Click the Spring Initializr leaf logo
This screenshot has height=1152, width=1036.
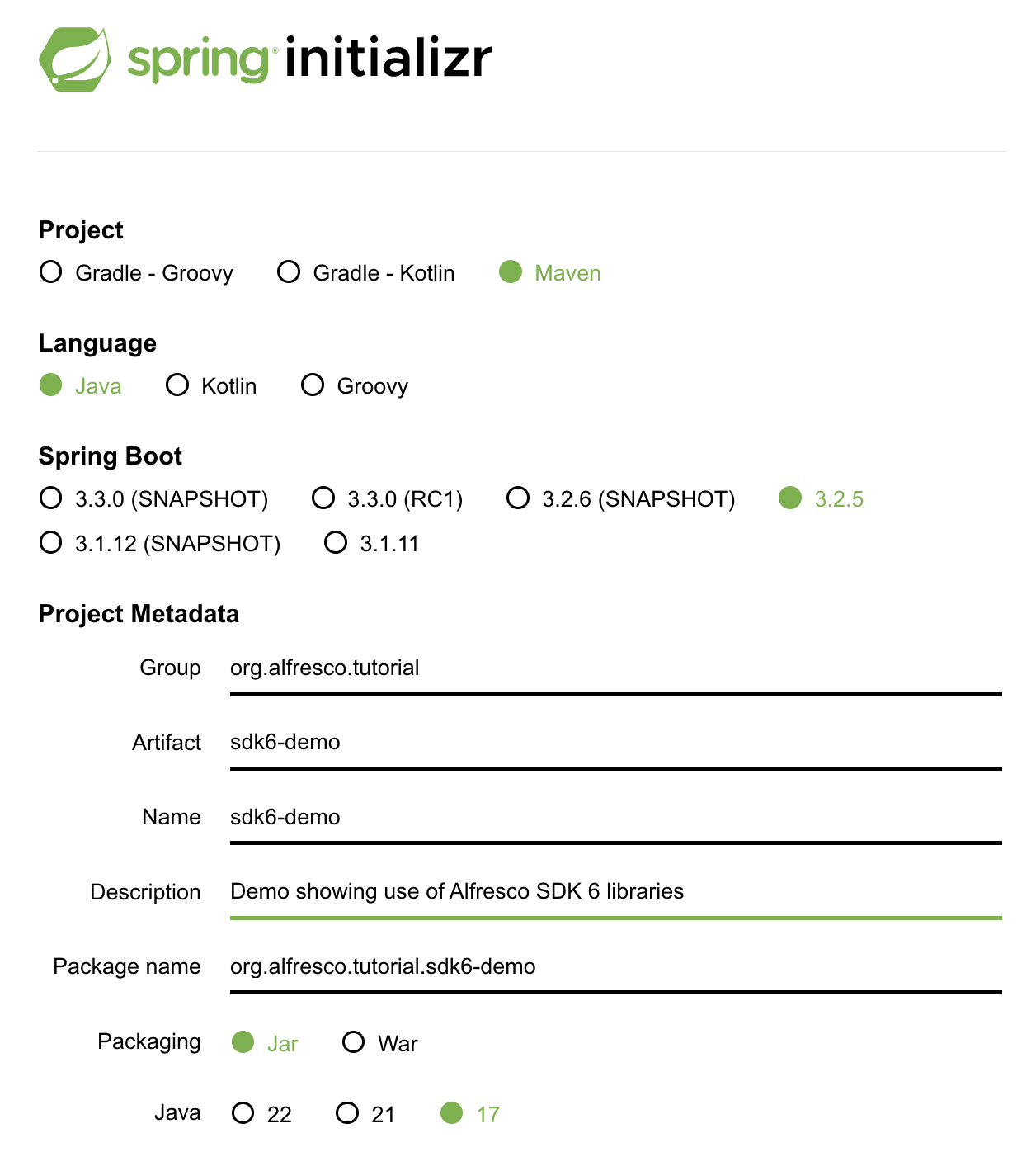[x=77, y=58]
